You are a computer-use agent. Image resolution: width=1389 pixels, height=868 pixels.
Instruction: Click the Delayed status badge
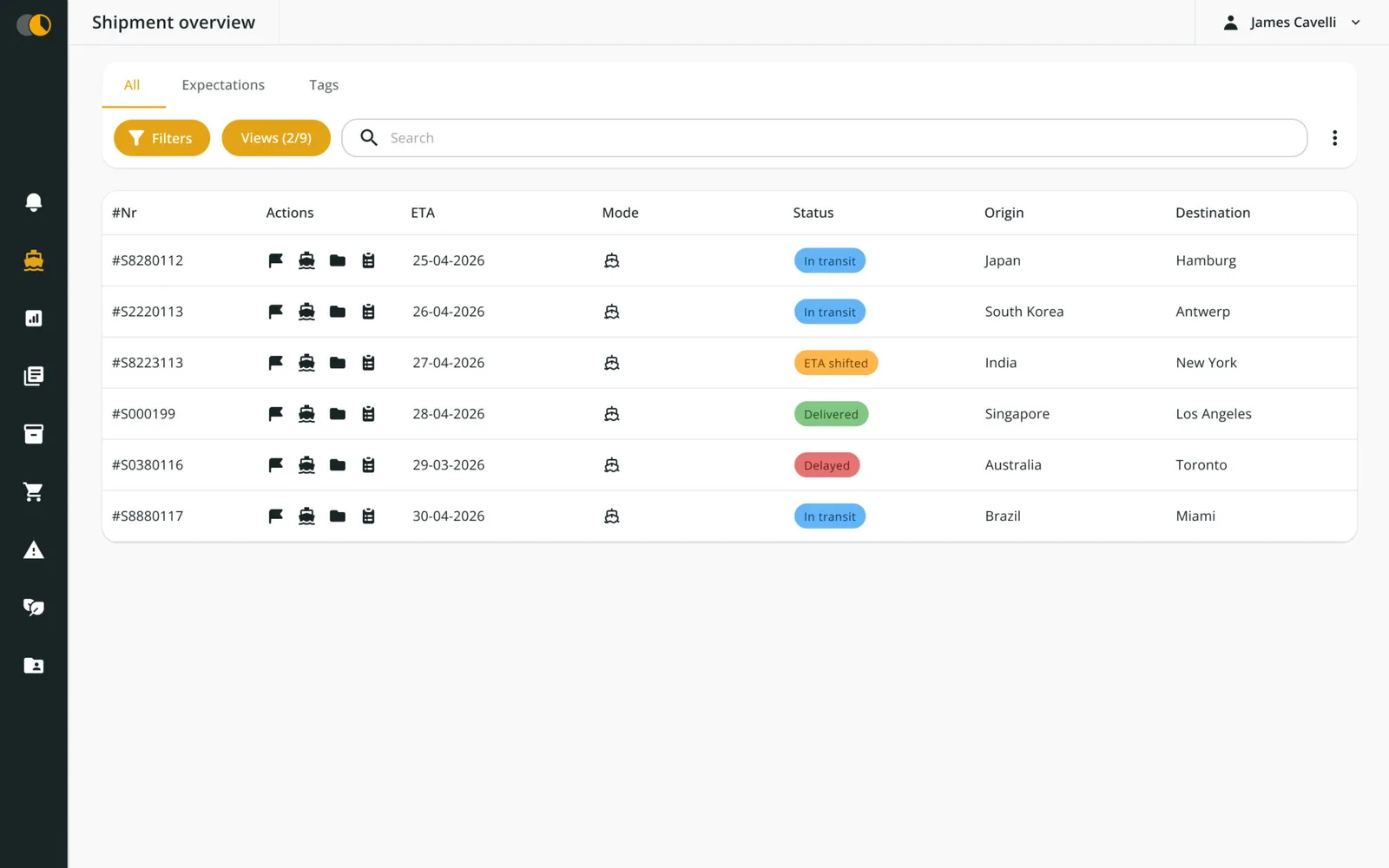pos(826,465)
